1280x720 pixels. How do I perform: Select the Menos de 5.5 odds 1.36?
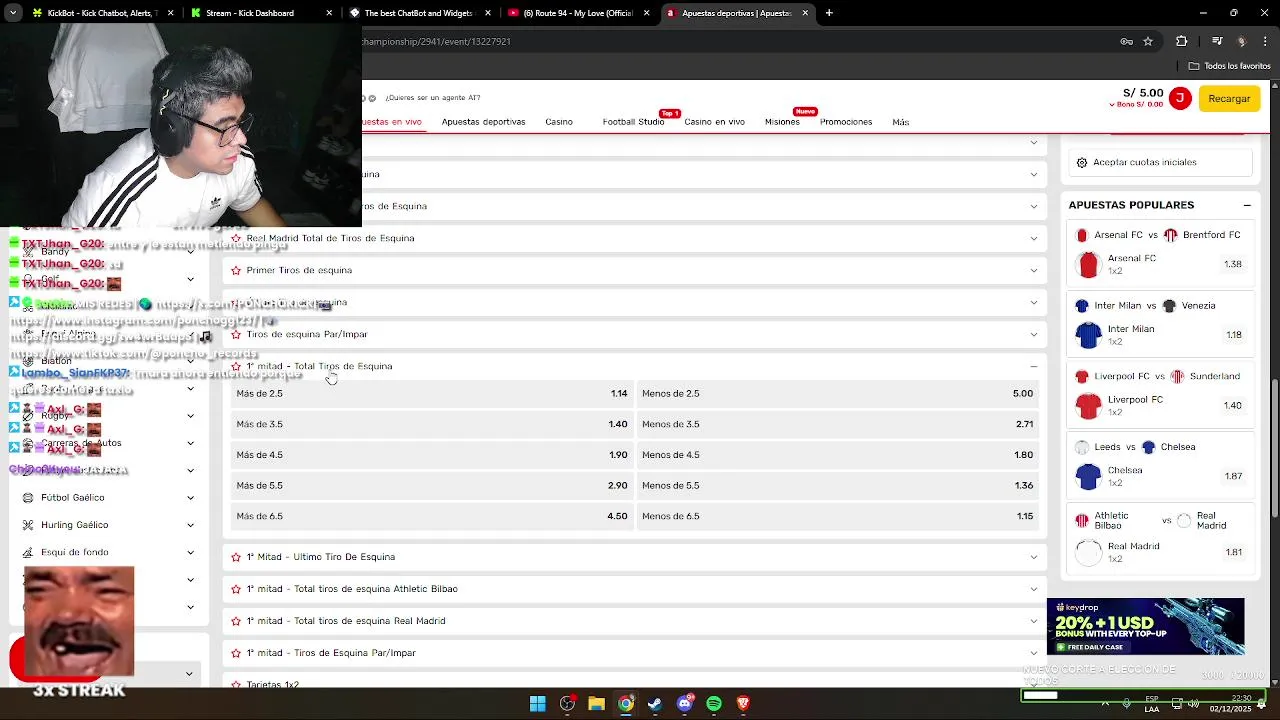(838, 486)
